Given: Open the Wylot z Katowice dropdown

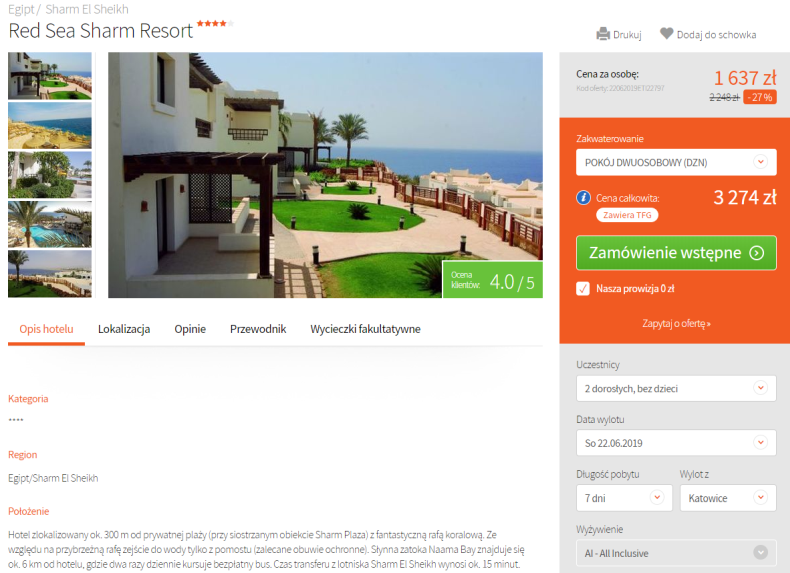Looking at the screenshot, I should click(728, 498).
